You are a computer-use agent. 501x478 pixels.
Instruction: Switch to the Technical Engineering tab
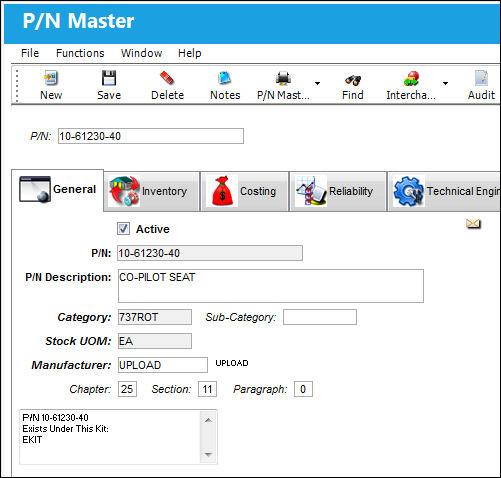coord(444,191)
